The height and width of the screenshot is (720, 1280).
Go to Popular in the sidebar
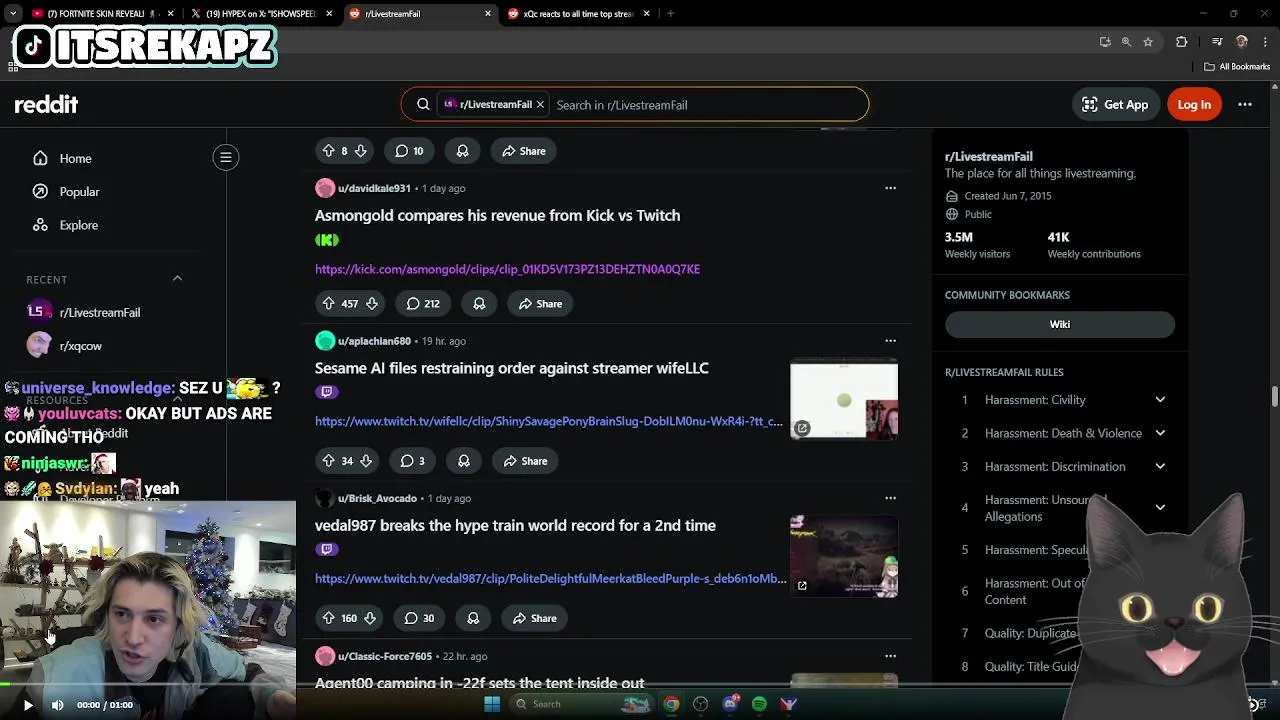pyautogui.click(x=79, y=191)
